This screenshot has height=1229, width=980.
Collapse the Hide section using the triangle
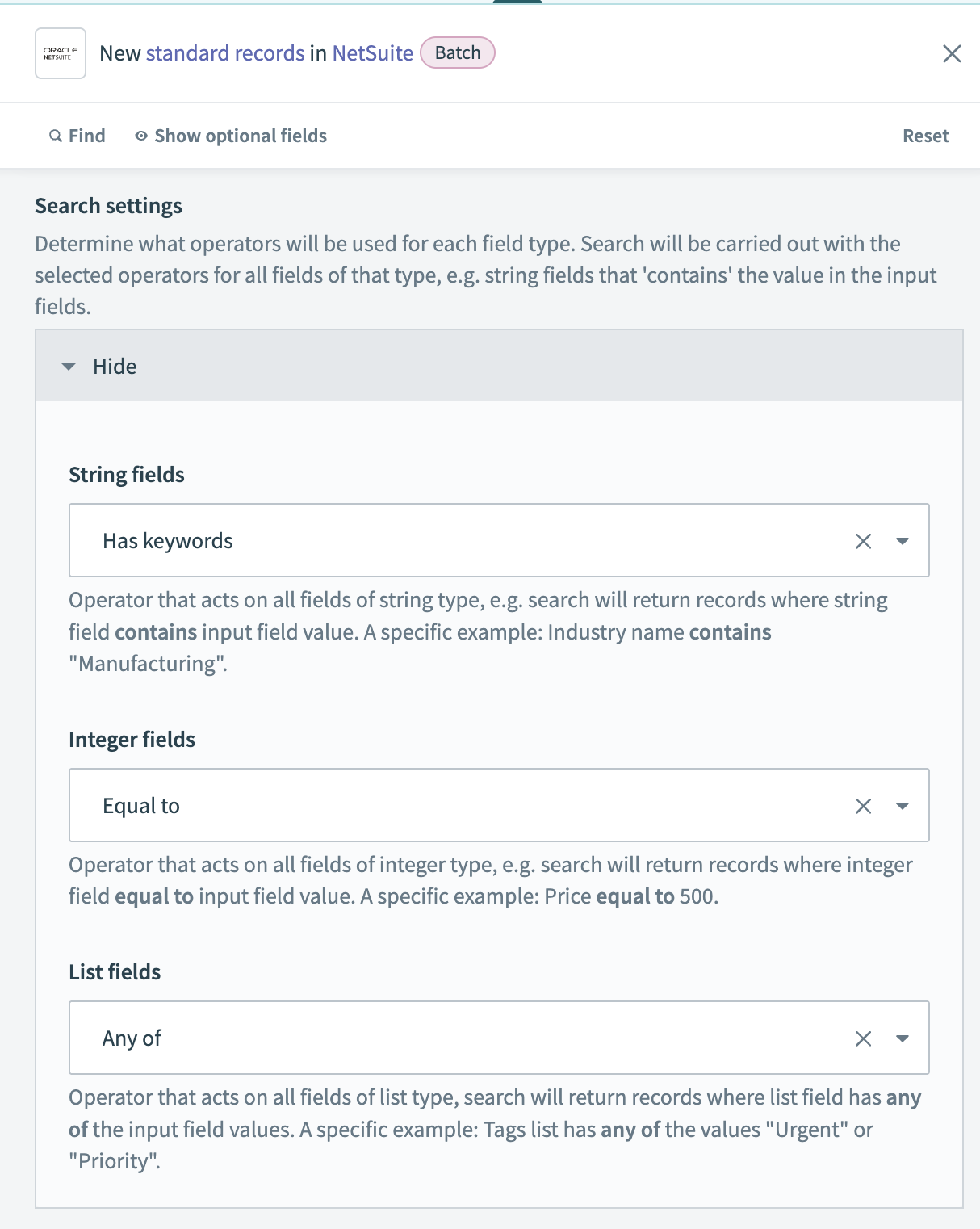[x=68, y=366]
